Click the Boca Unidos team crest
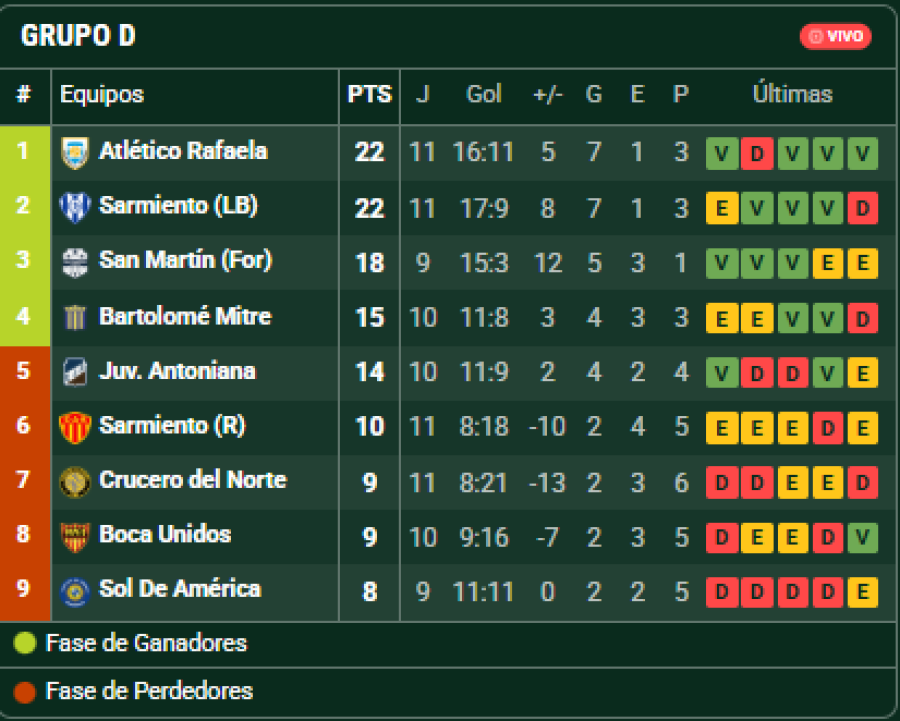This screenshot has width=900, height=721. [75, 536]
